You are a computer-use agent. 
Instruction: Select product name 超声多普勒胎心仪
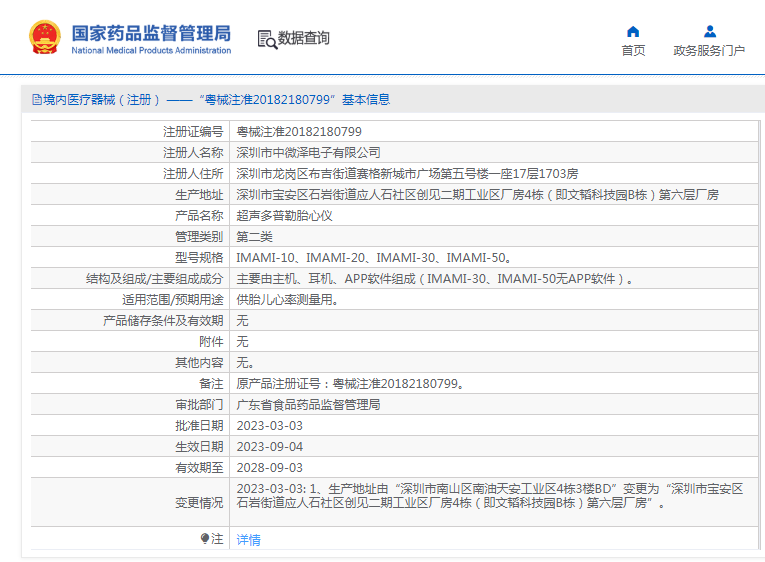pyautogui.click(x=284, y=216)
